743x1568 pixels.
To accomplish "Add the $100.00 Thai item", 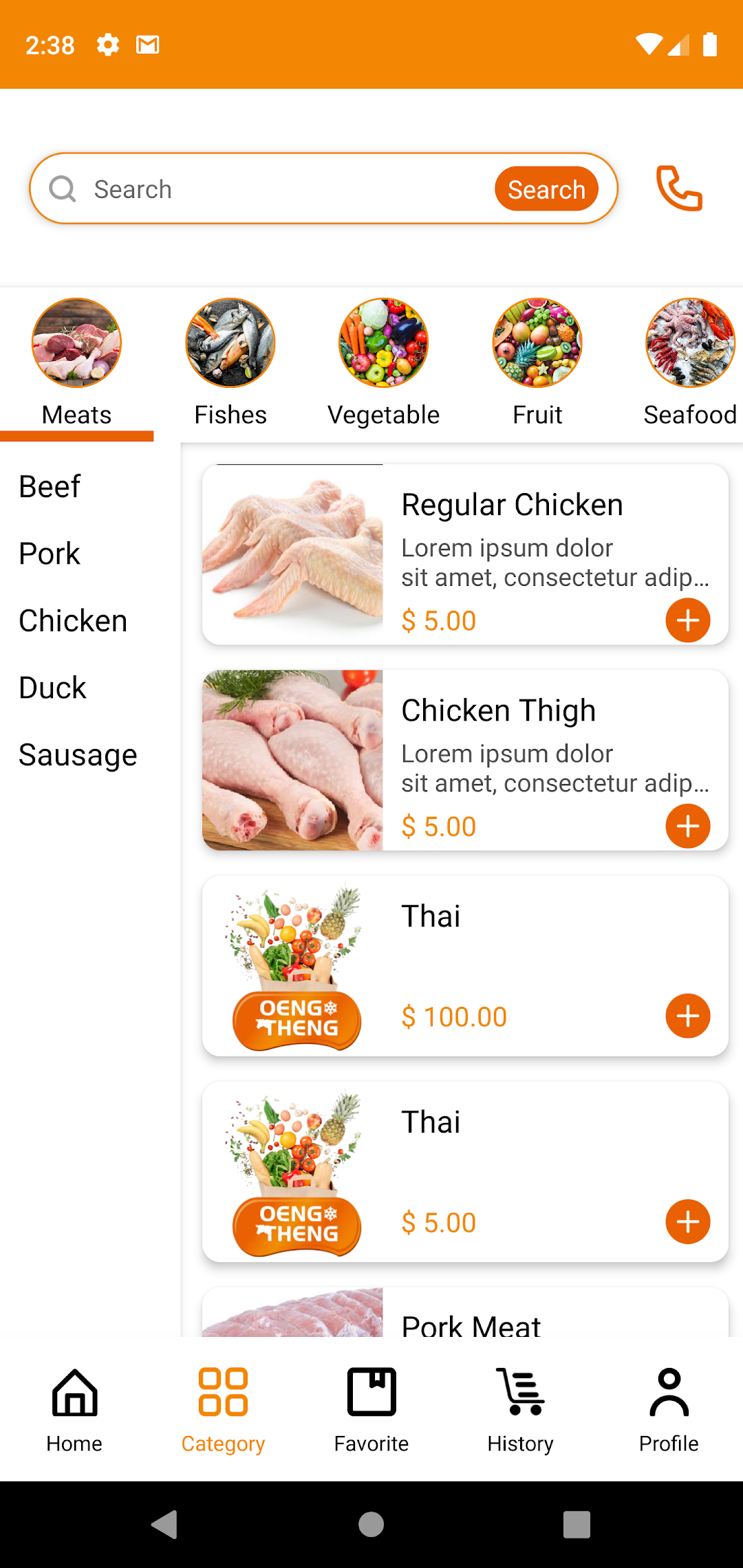I will (x=687, y=1016).
